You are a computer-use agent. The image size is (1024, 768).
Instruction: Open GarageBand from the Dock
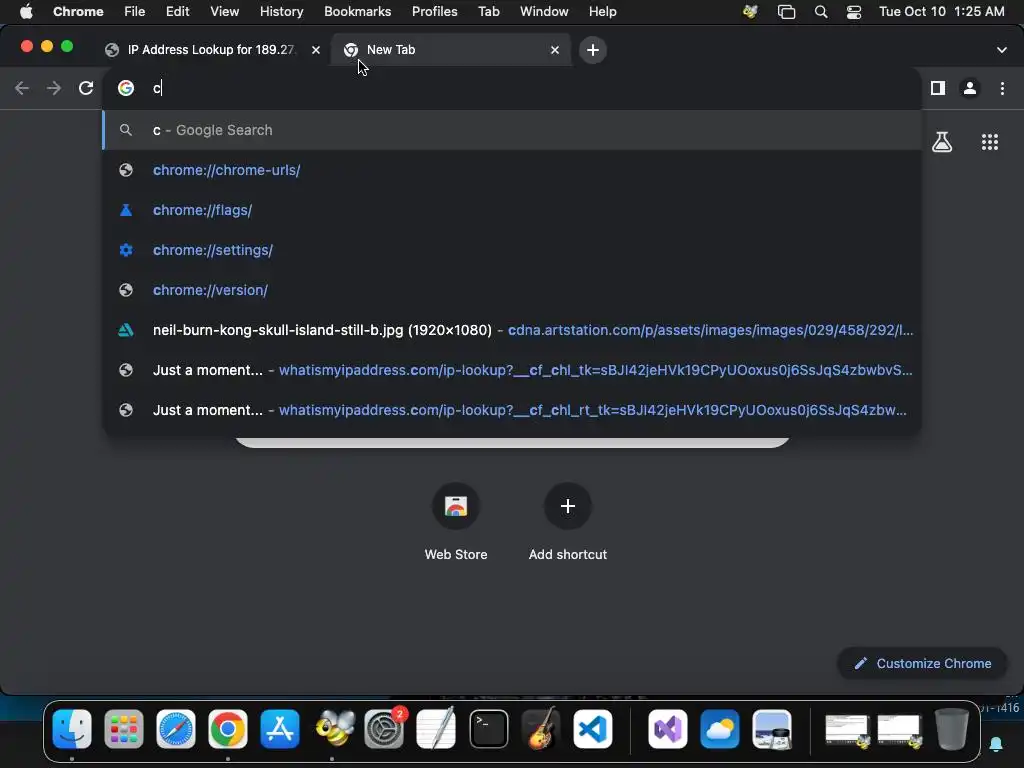[541, 729]
